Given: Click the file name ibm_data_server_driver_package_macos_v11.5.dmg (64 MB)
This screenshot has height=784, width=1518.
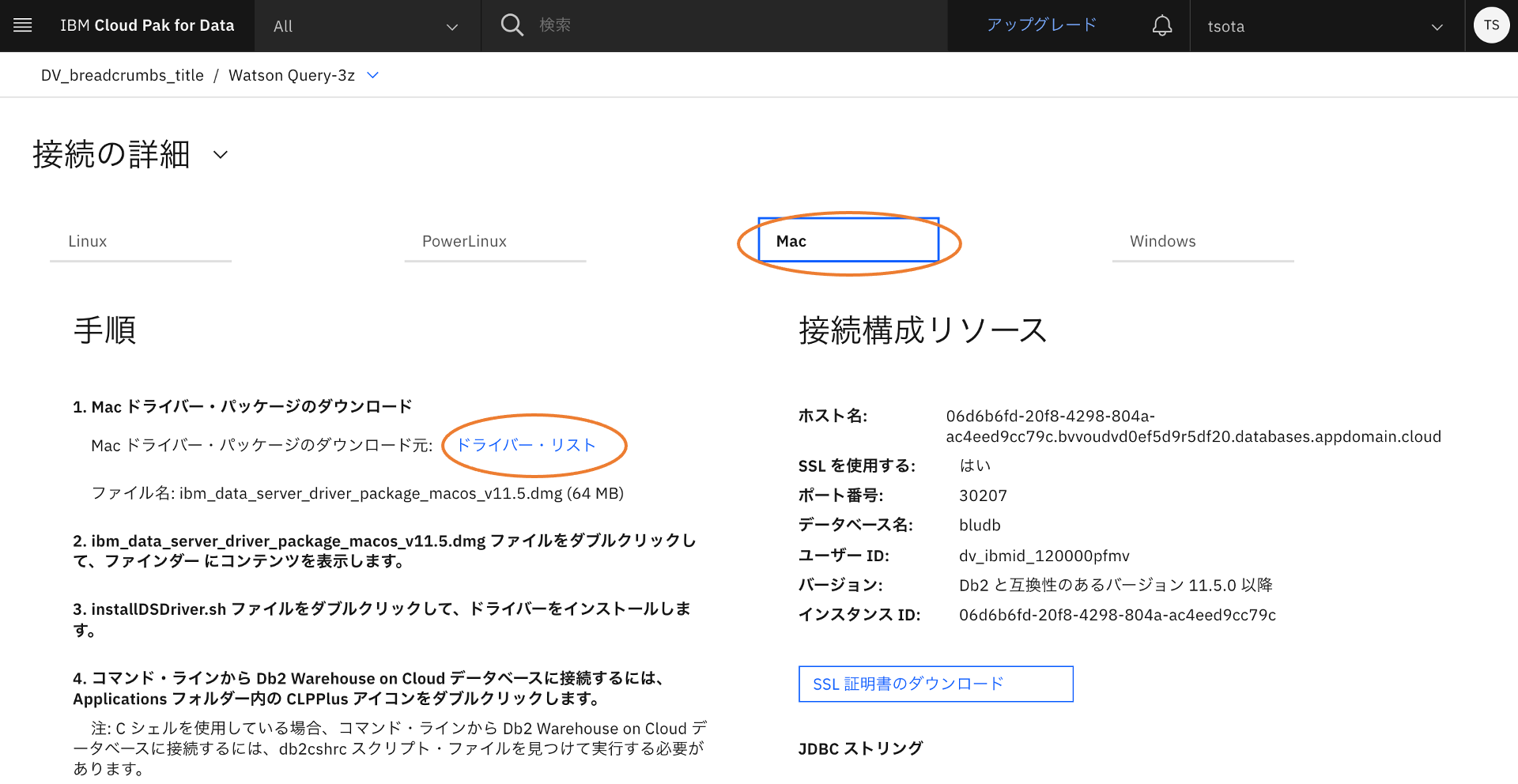Looking at the screenshot, I should tap(402, 493).
